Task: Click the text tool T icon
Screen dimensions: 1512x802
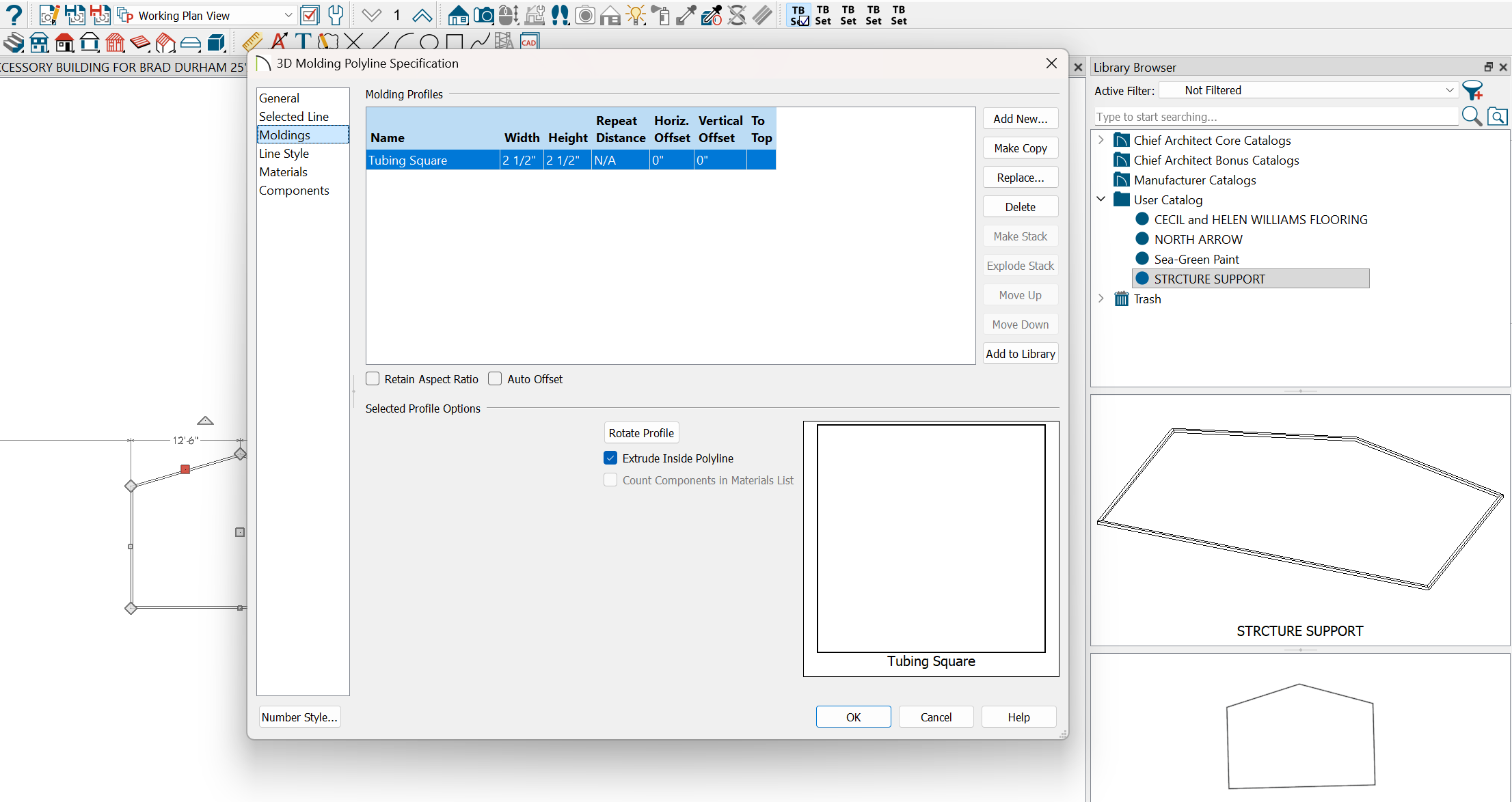Action: coord(303,42)
